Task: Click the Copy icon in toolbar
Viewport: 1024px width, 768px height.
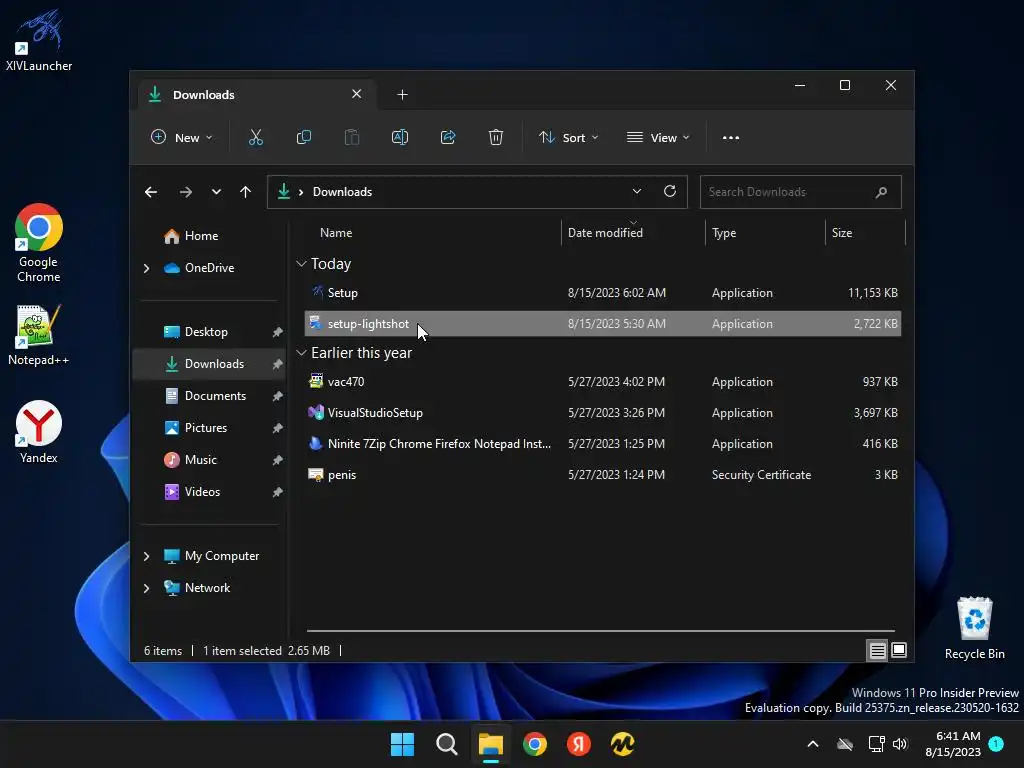Action: coord(304,138)
